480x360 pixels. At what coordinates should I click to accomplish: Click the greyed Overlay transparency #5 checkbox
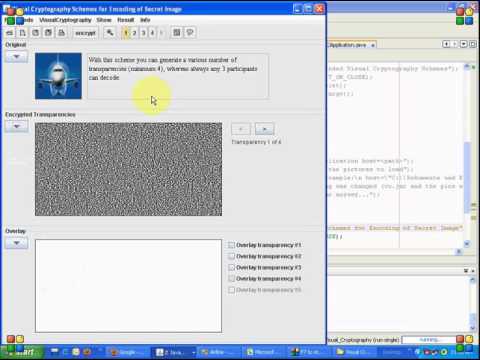point(231,290)
